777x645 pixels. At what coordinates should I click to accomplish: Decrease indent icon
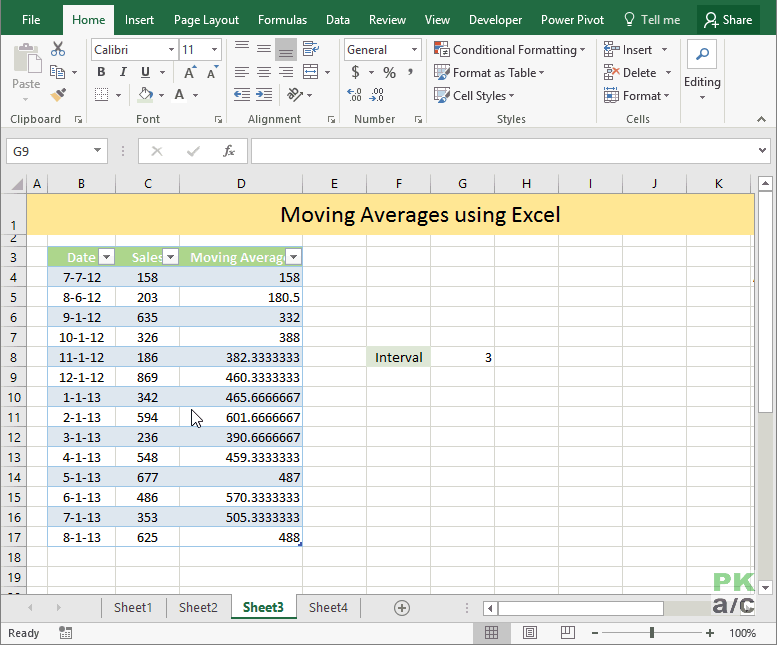242,95
